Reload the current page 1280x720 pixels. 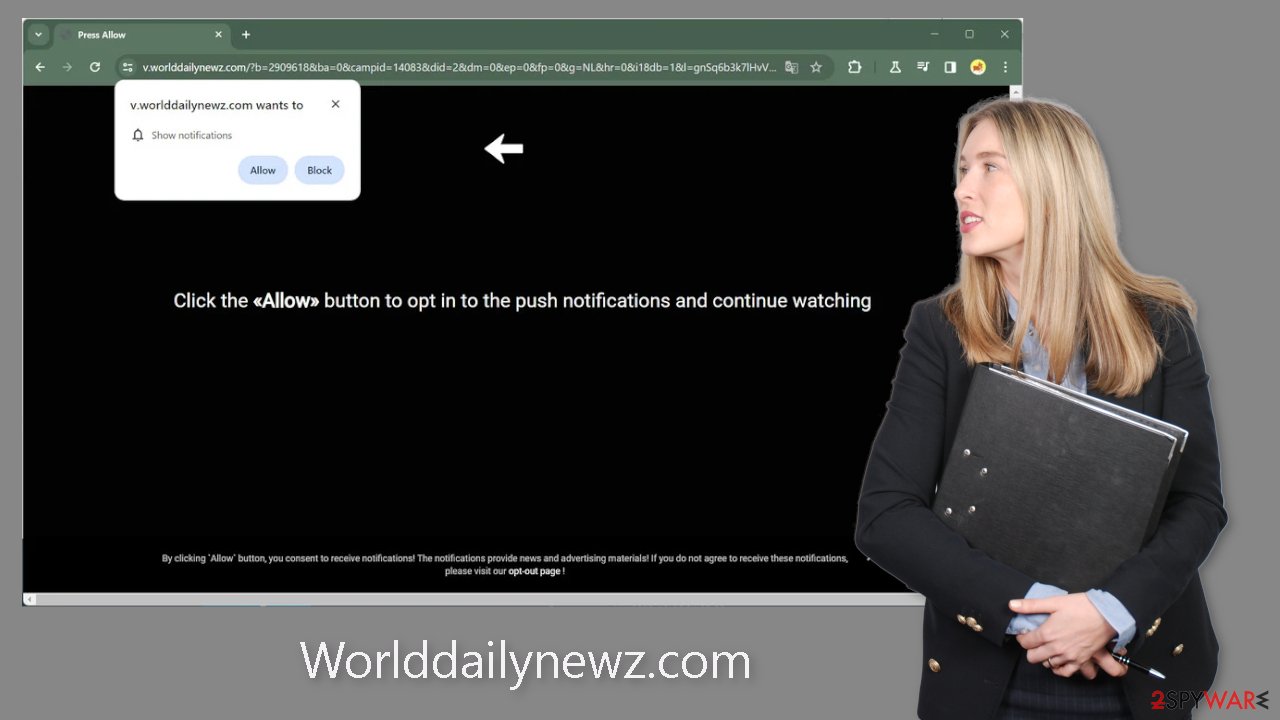[95, 67]
